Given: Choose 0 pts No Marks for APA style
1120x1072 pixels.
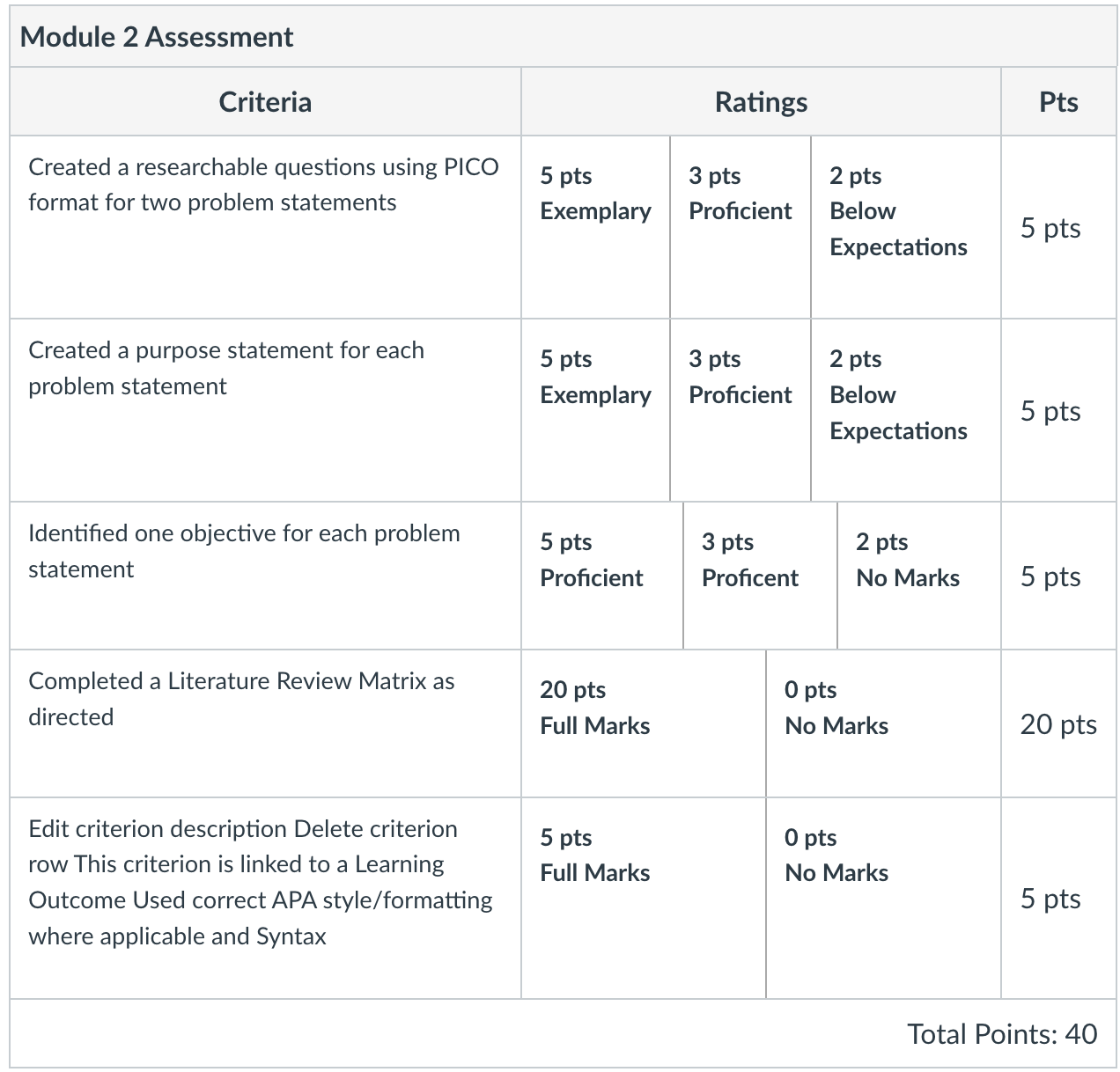Looking at the screenshot, I should tap(884, 899).
